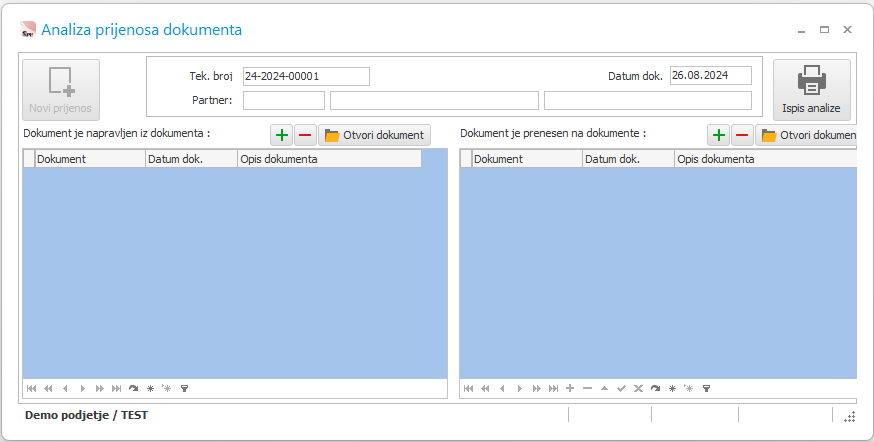
Task: Focus the Tek. broj field
Action: pyautogui.click(x=306, y=76)
